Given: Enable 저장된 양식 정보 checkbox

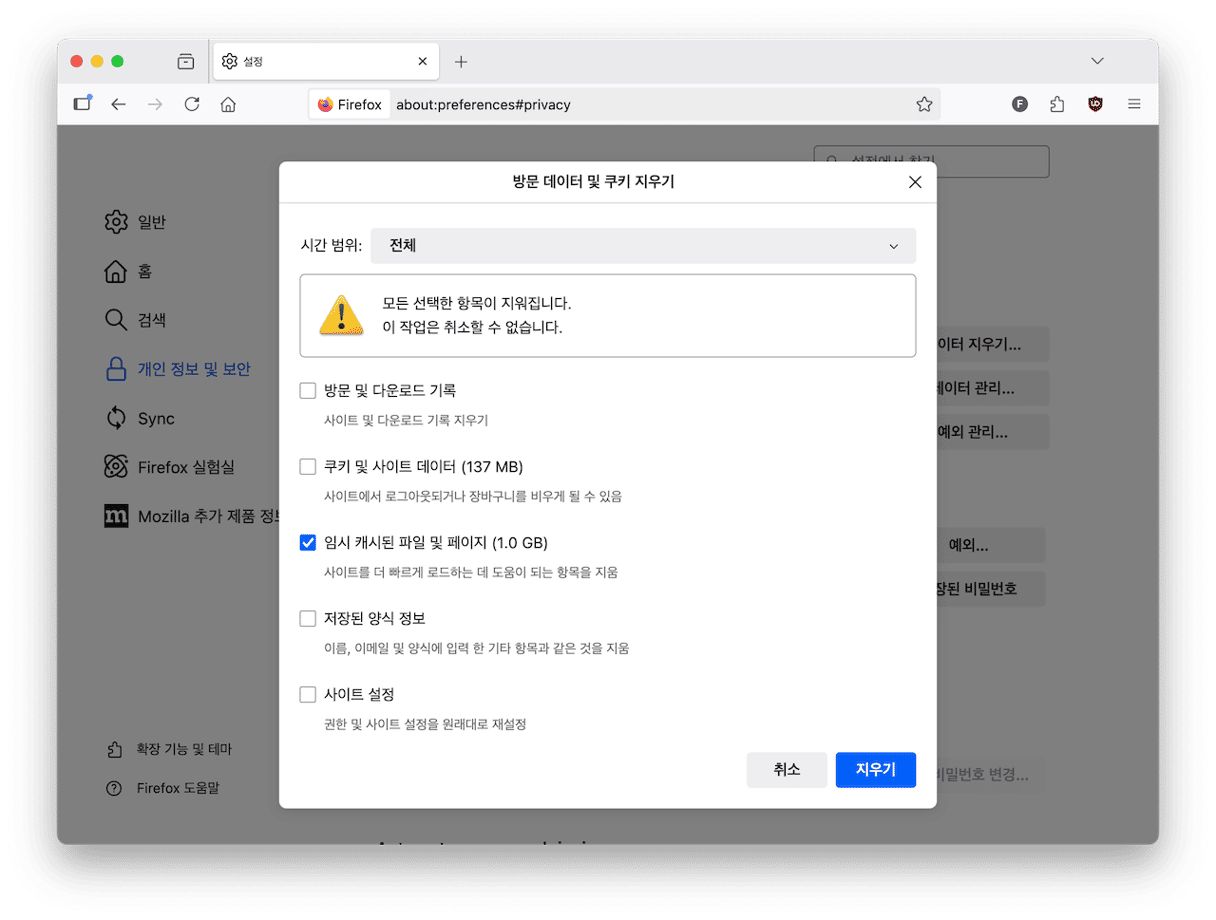Looking at the screenshot, I should [308, 618].
